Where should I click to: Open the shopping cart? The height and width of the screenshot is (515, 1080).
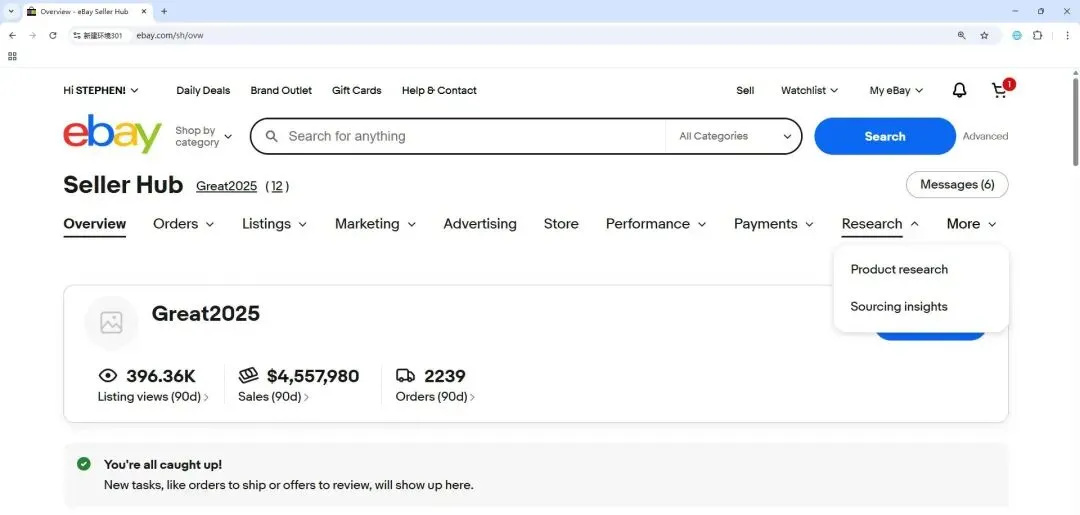(x=999, y=90)
